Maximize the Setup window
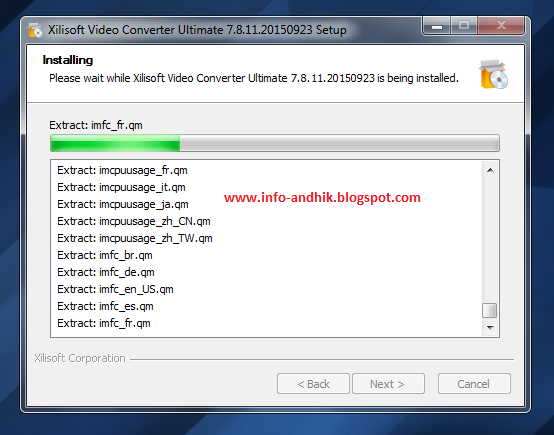This screenshot has height=435, width=554. click(x=464, y=26)
